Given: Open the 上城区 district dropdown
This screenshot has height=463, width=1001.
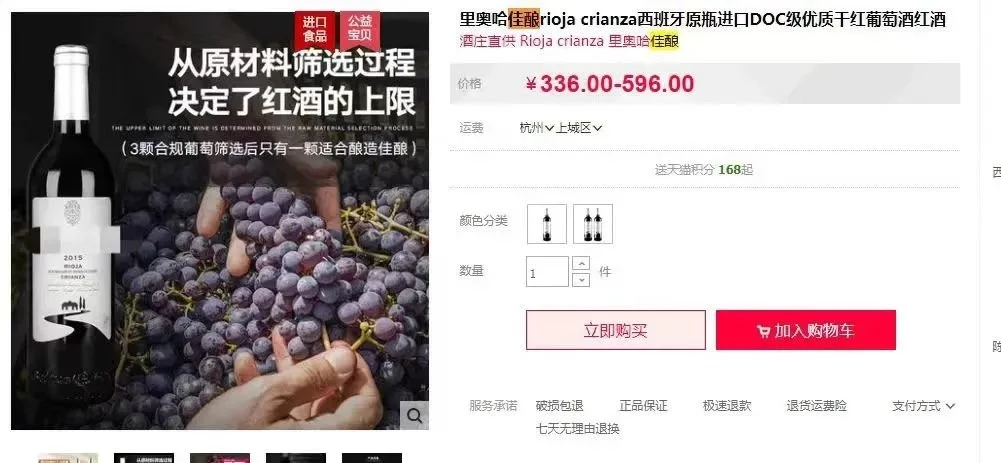Looking at the screenshot, I should coord(578,128).
